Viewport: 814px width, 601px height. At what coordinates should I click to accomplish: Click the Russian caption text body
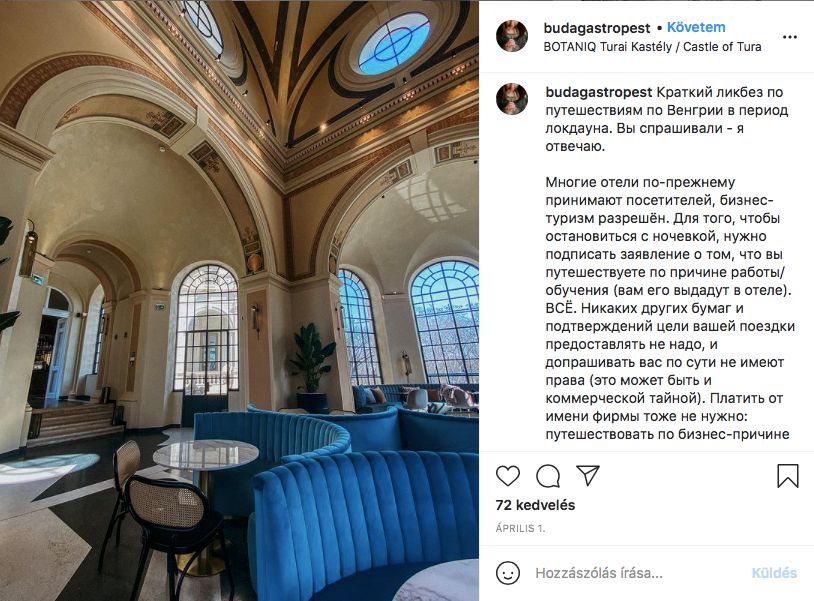click(x=668, y=263)
